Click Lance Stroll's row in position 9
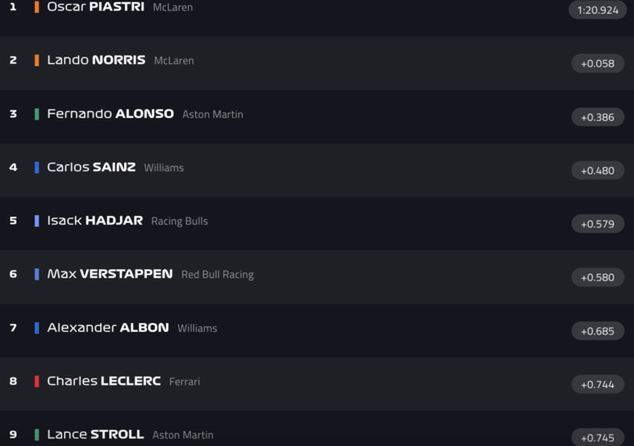 [x=95, y=435]
